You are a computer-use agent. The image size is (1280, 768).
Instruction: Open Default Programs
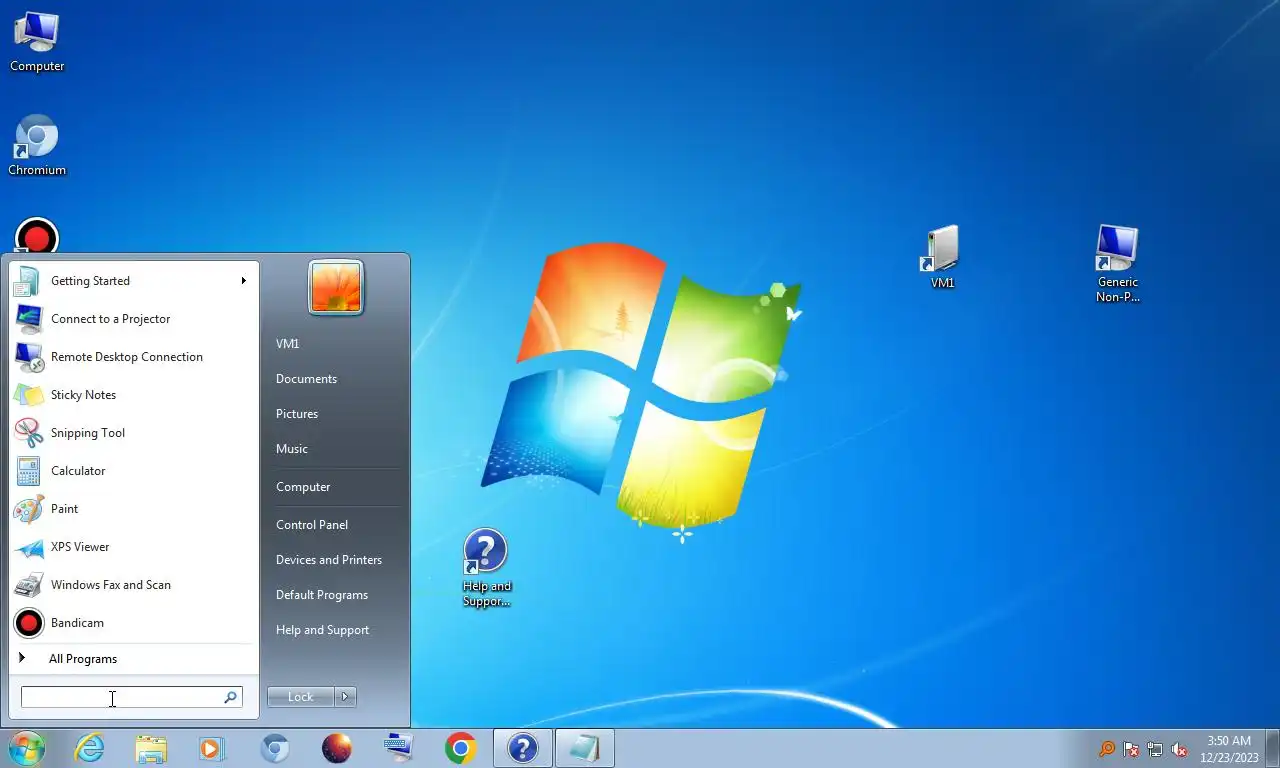pyautogui.click(x=322, y=595)
